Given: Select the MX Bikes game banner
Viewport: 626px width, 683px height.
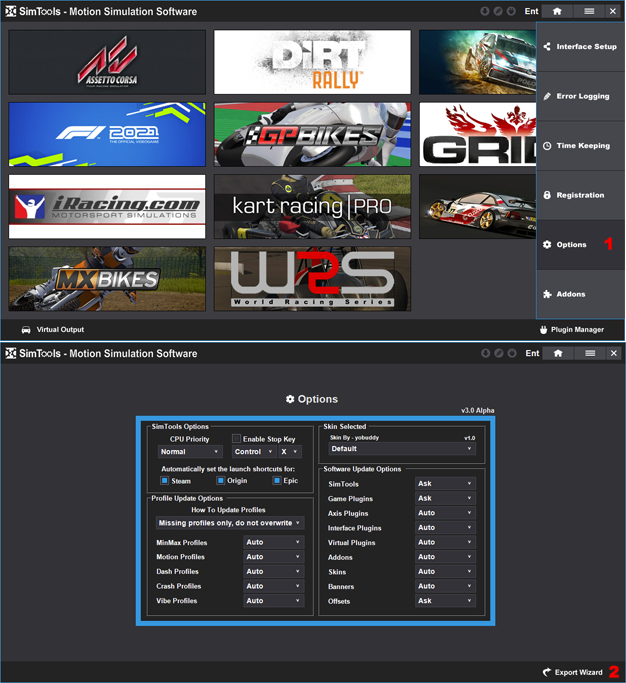Looking at the screenshot, I should 107,279.
